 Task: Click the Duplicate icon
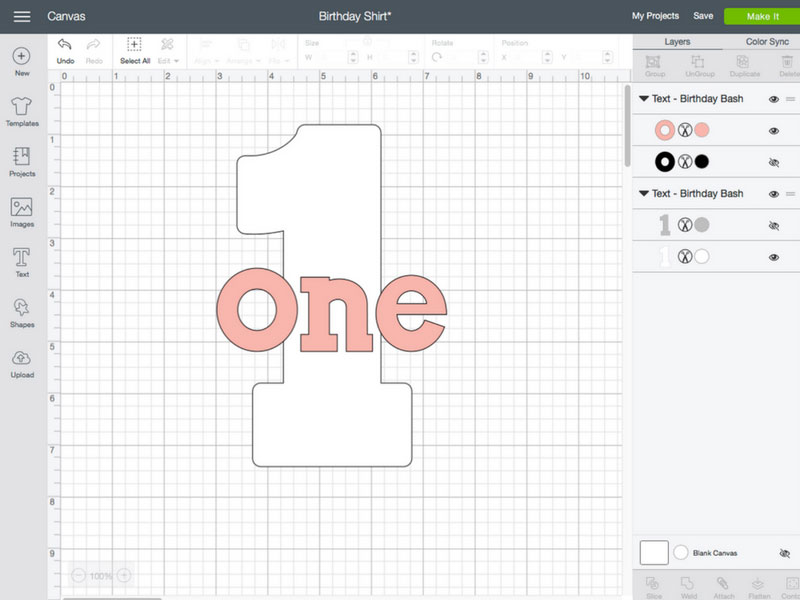pos(743,62)
